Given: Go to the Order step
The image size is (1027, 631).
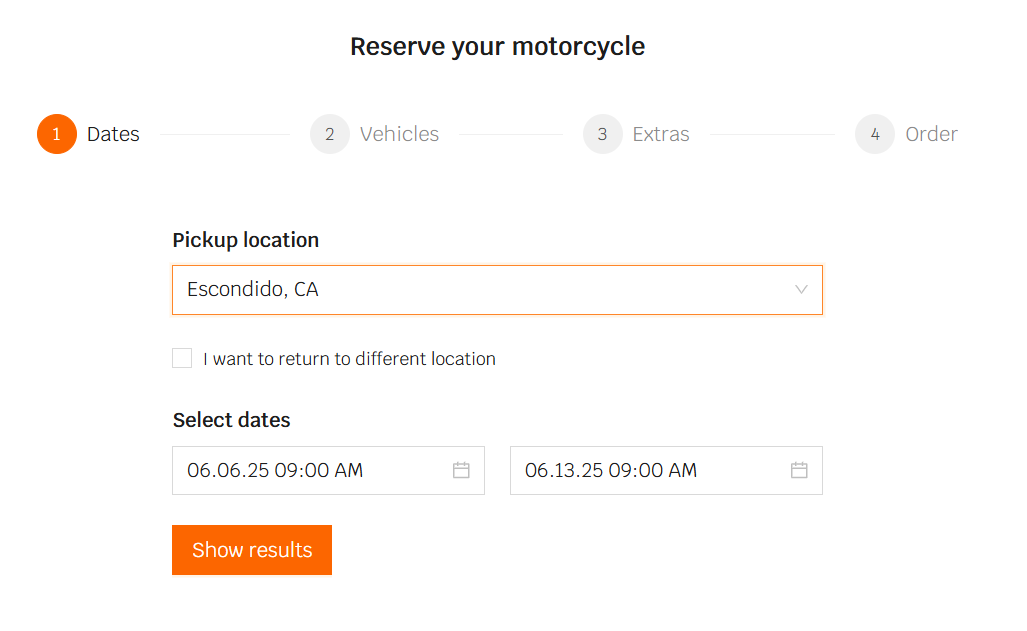Looking at the screenshot, I should (x=931, y=134).
